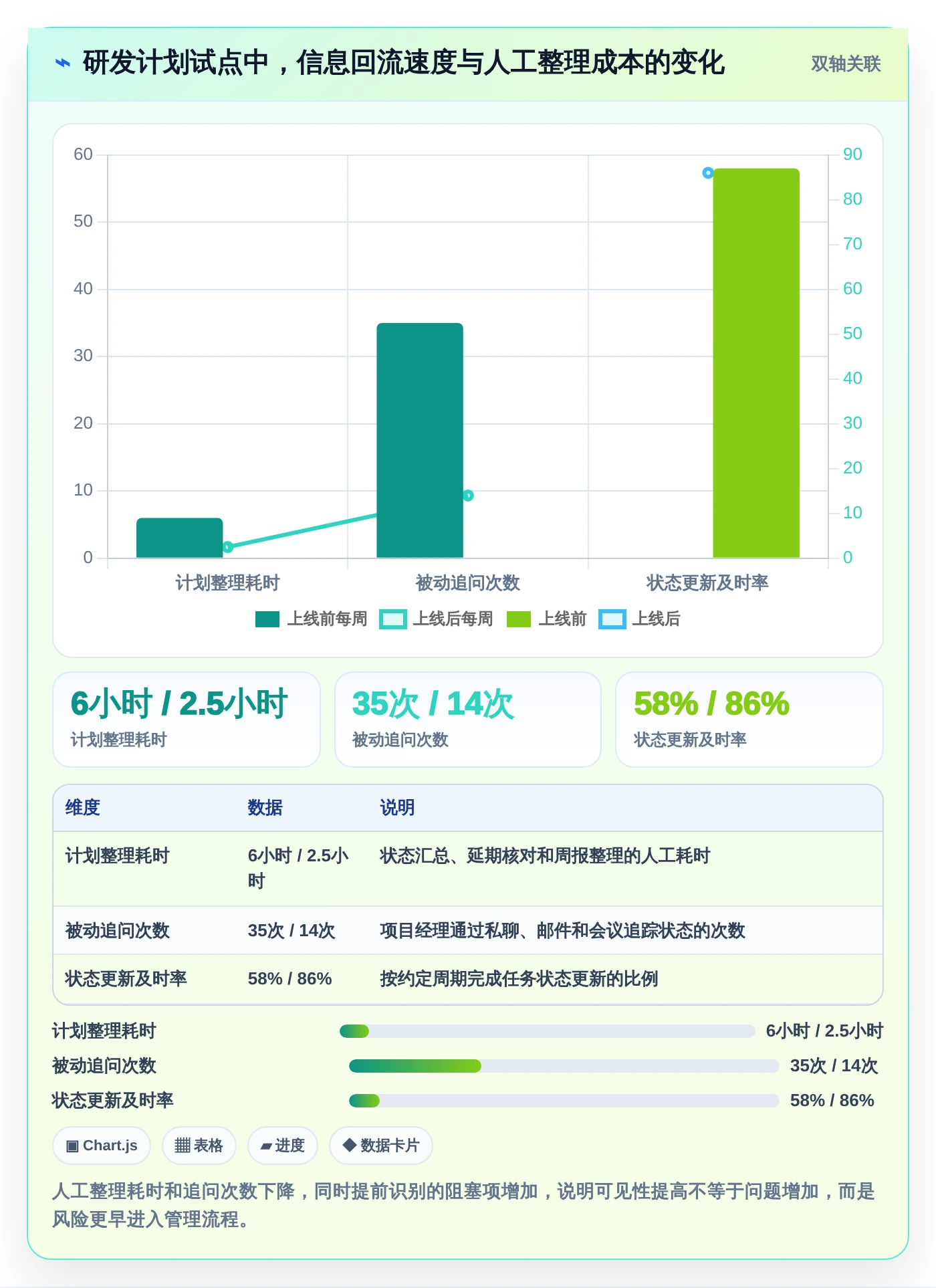This screenshot has height=1288, width=936.
Task: Click the 维度 table column header
Action: click(83, 808)
